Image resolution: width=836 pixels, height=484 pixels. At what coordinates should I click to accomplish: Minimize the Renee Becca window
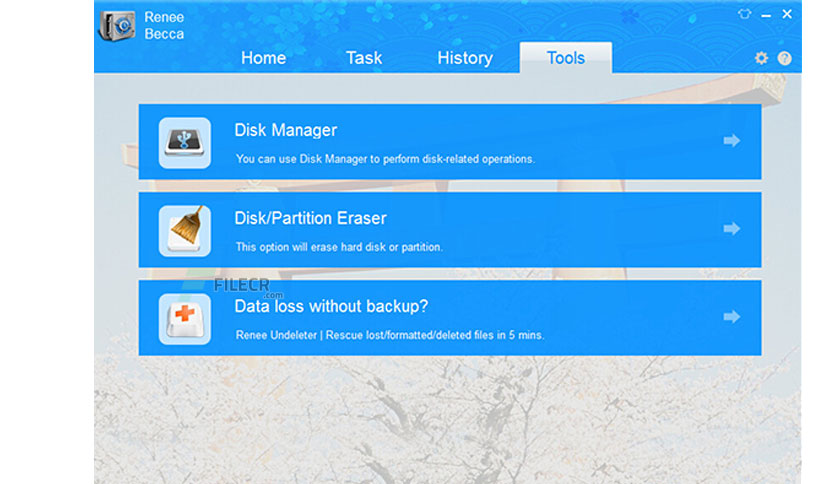(x=766, y=15)
